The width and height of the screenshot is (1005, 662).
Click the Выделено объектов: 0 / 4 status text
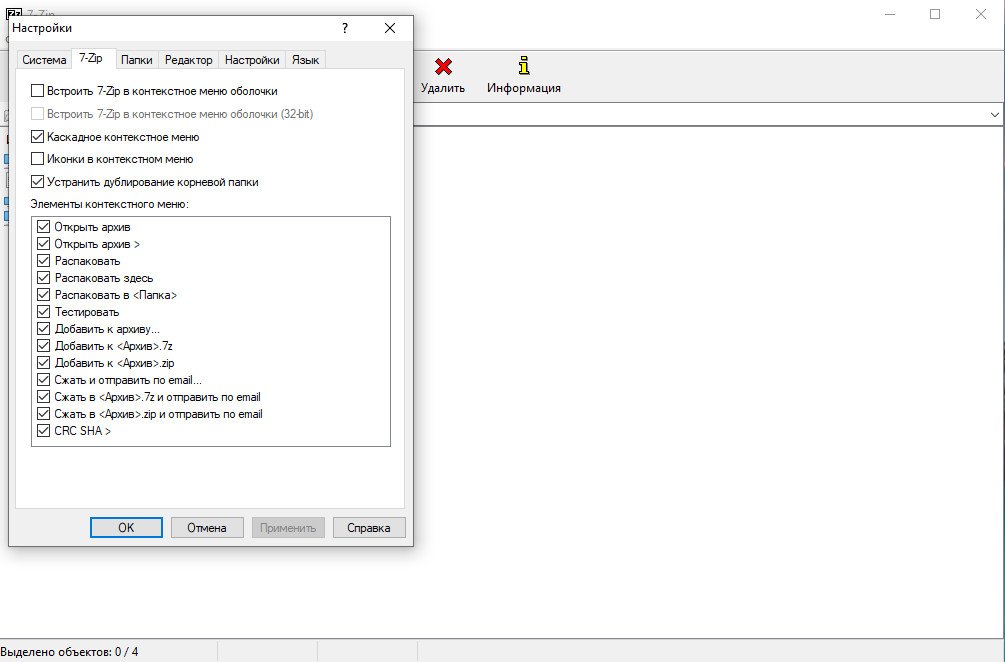coord(69,652)
